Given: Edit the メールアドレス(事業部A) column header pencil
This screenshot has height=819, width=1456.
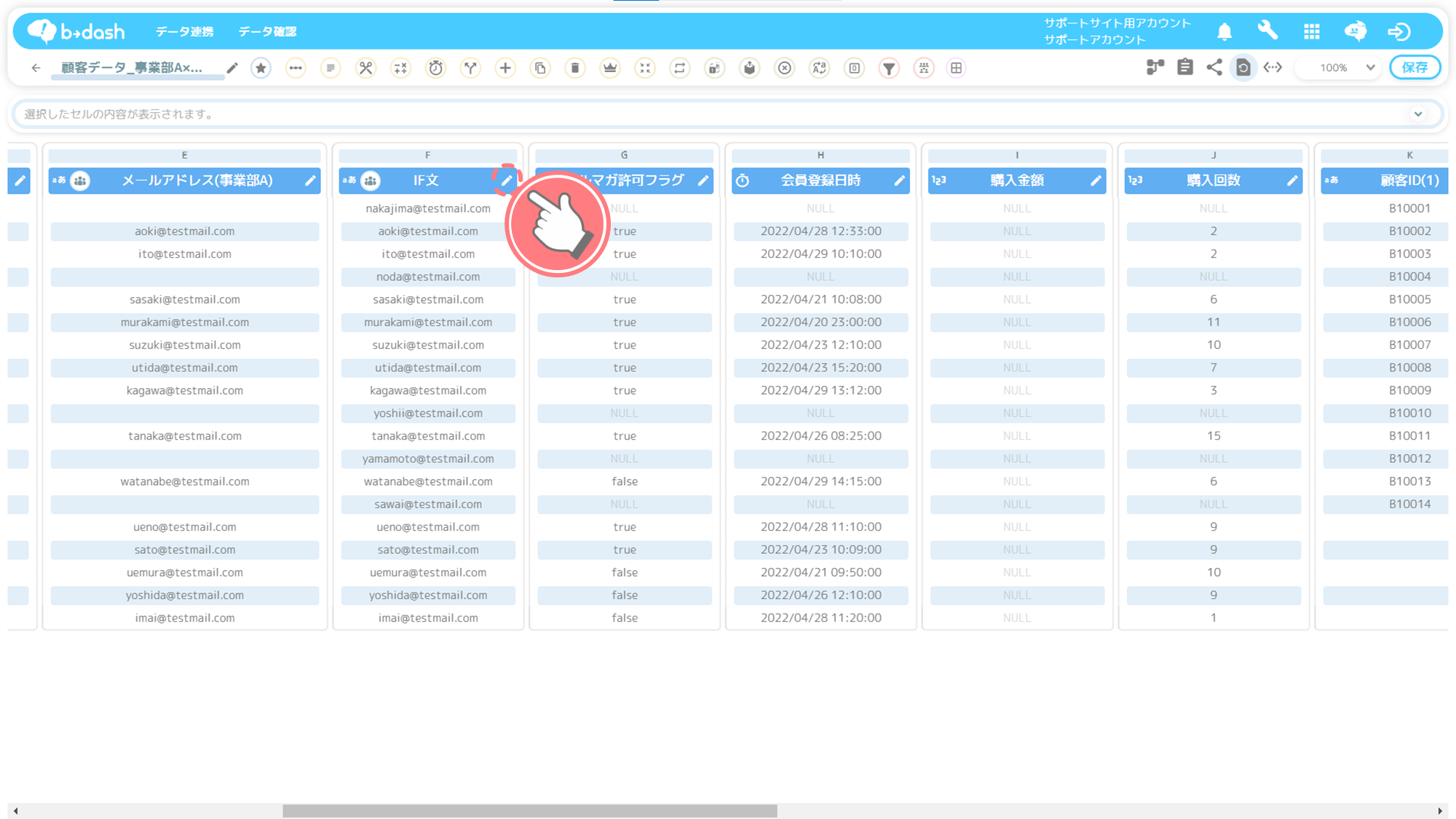Looking at the screenshot, I should (310, 181).
